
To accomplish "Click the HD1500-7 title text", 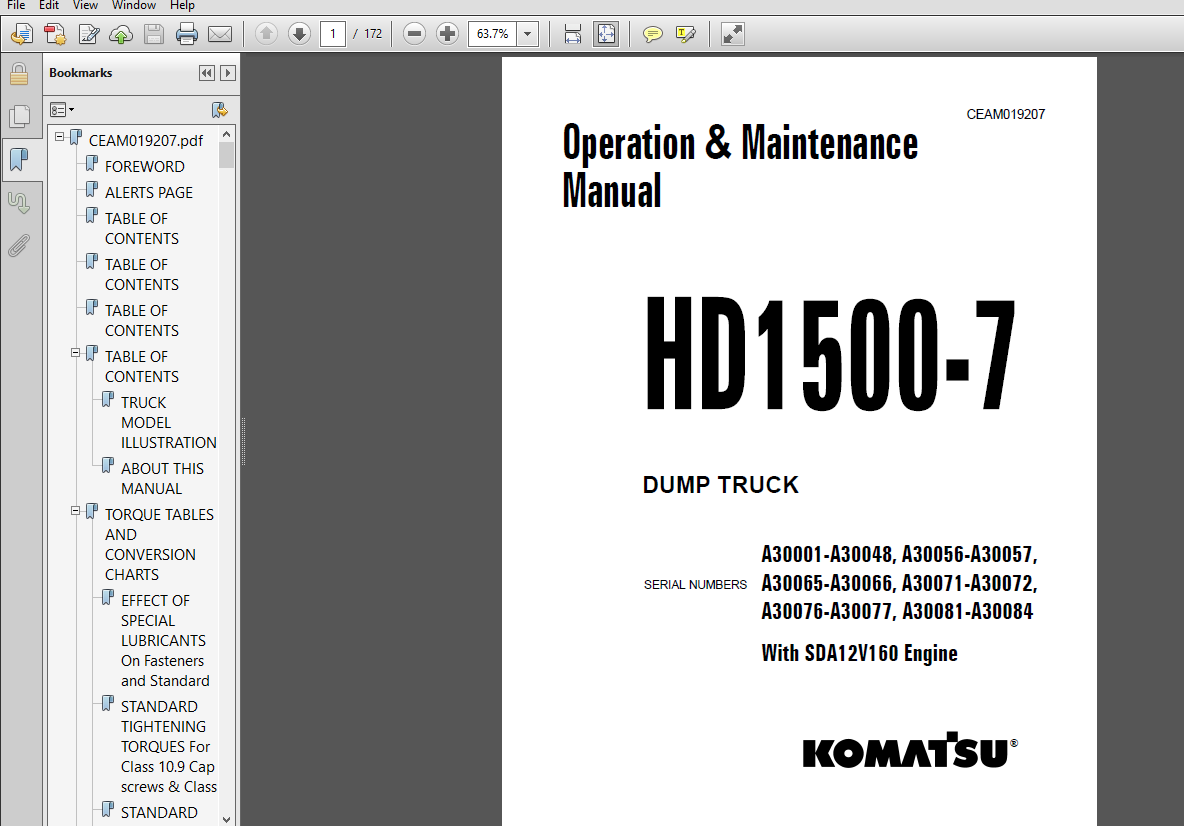I will pyautogui.click(x=829, y=353).
